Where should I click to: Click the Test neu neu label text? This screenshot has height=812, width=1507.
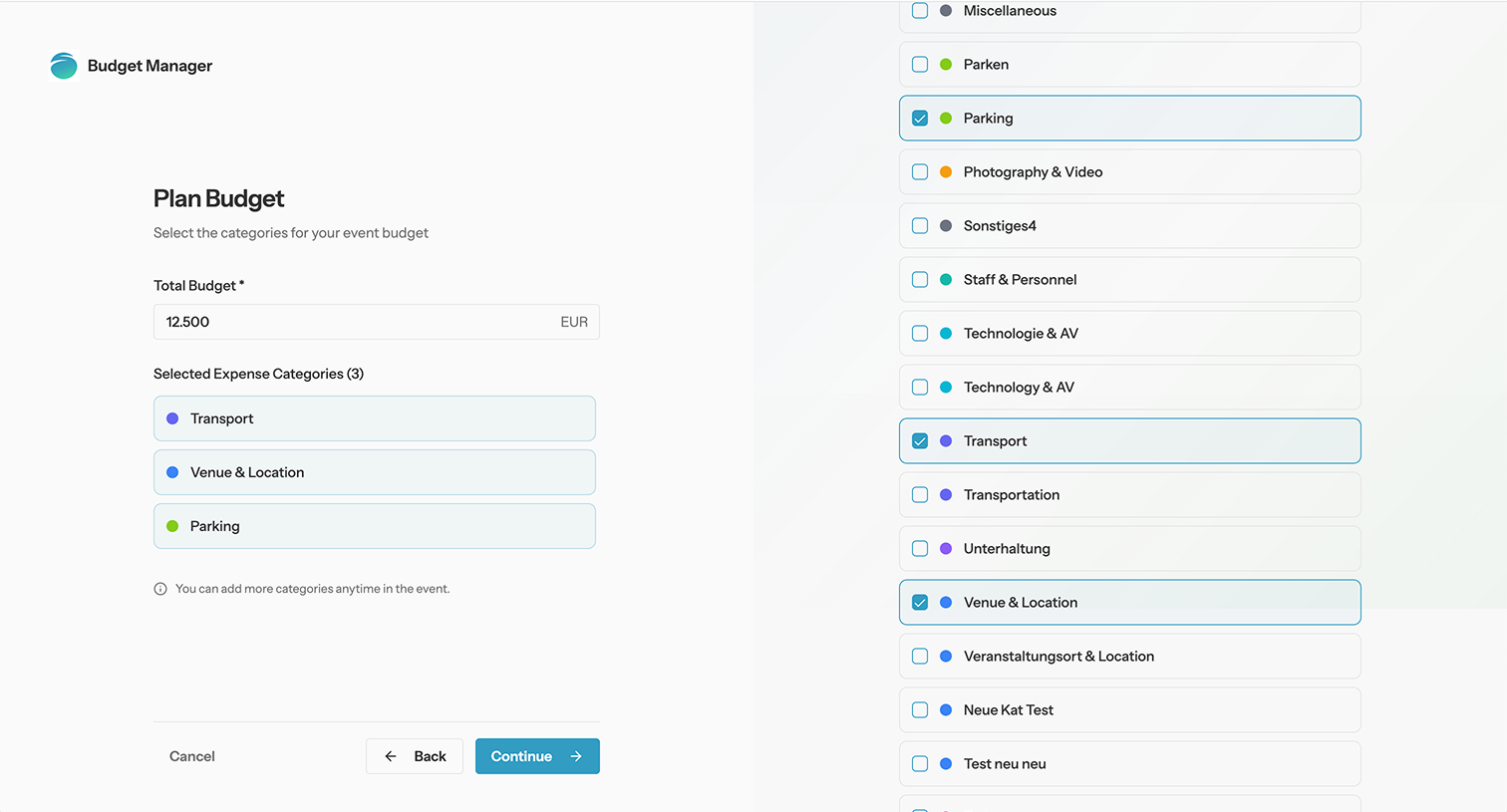pyautogui.click(x=1005, y=764)
